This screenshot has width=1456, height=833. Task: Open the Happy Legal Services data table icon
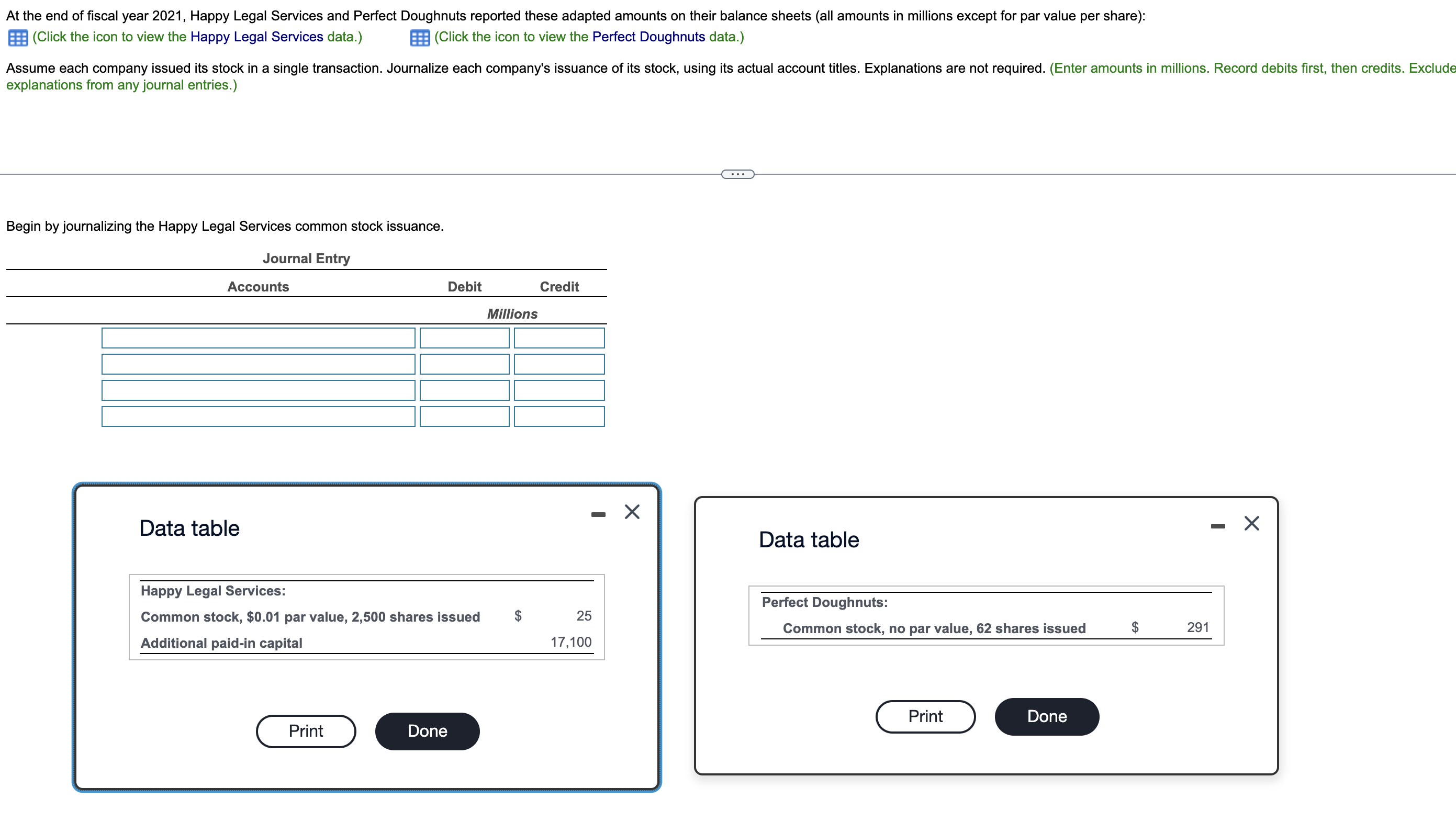pos(18,38)
